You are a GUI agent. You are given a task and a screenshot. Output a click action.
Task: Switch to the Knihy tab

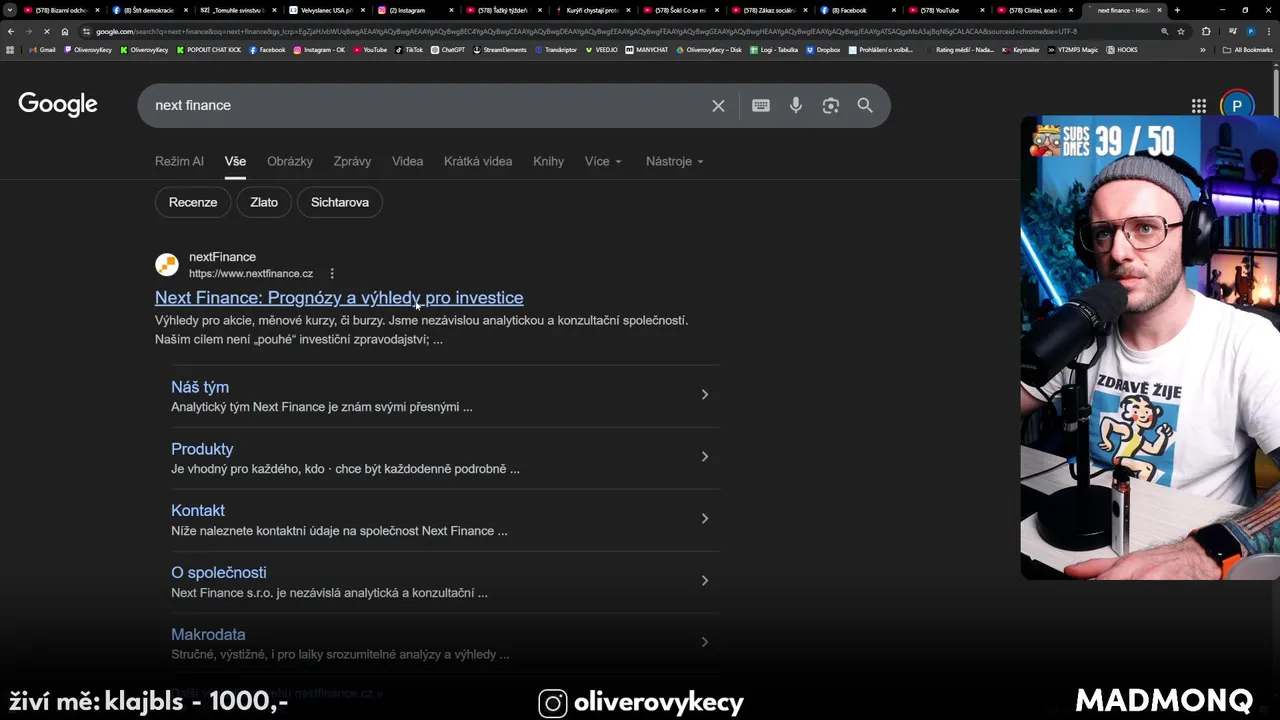coord(548,161)
